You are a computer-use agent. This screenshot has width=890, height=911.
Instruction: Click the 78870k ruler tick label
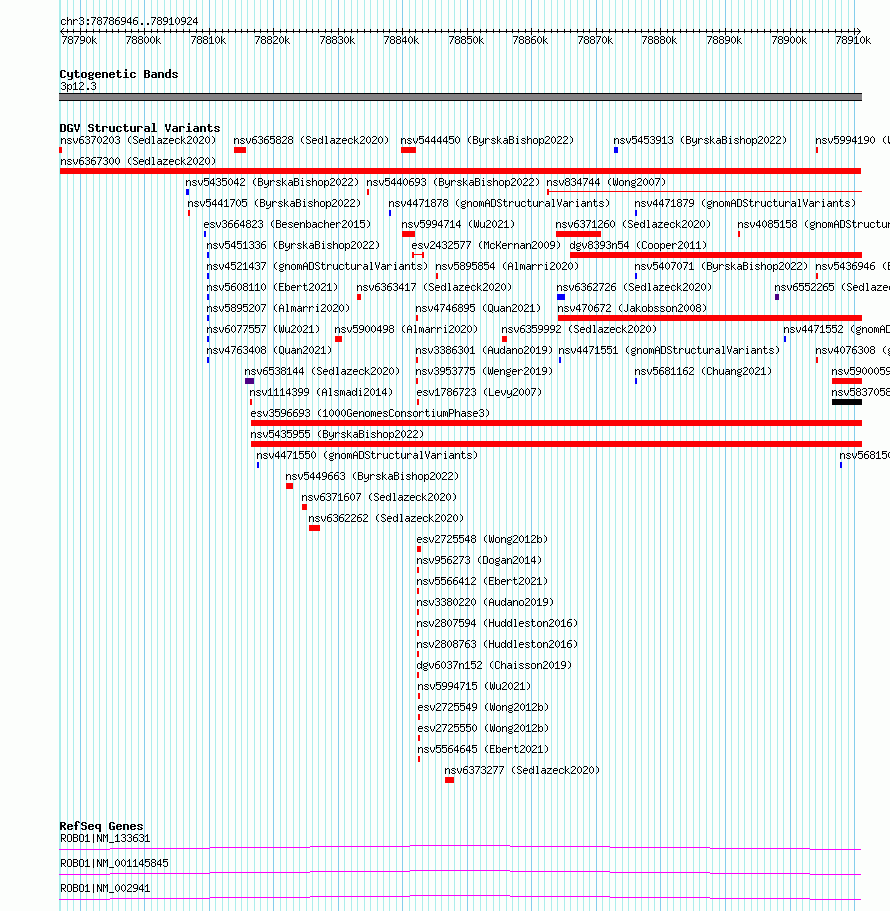(595, 40)
